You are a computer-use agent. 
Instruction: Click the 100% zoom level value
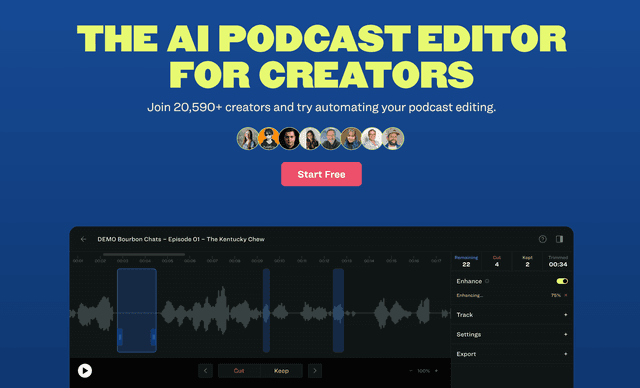coord(424,371)
